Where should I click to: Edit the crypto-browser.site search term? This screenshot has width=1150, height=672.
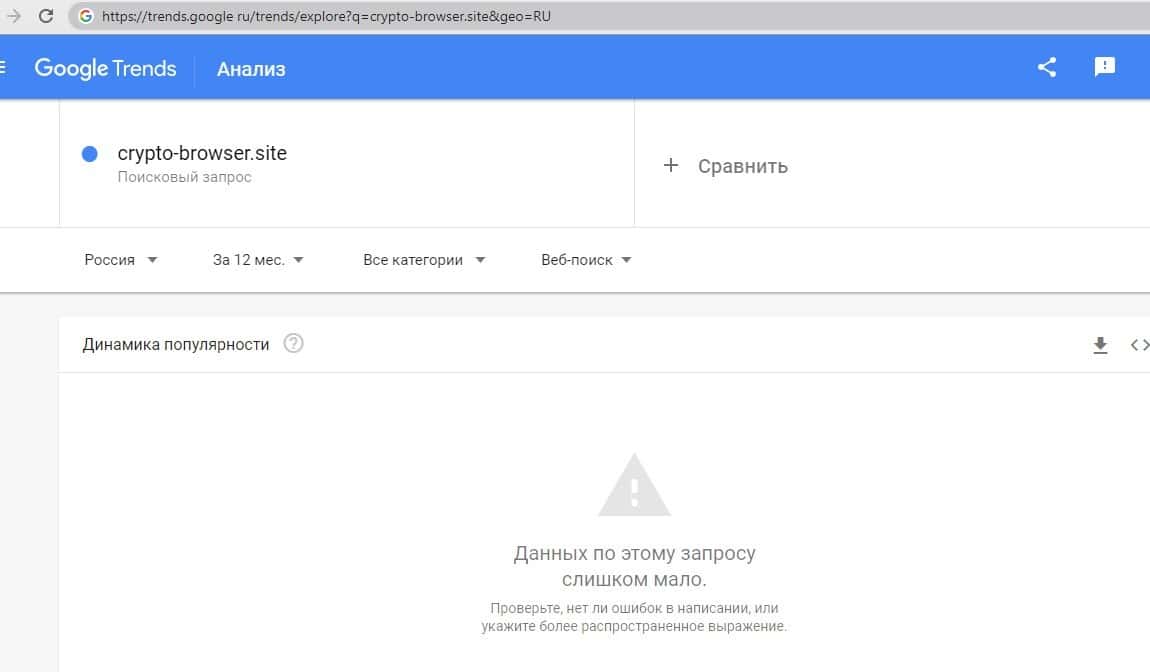[x=202, y=154]
